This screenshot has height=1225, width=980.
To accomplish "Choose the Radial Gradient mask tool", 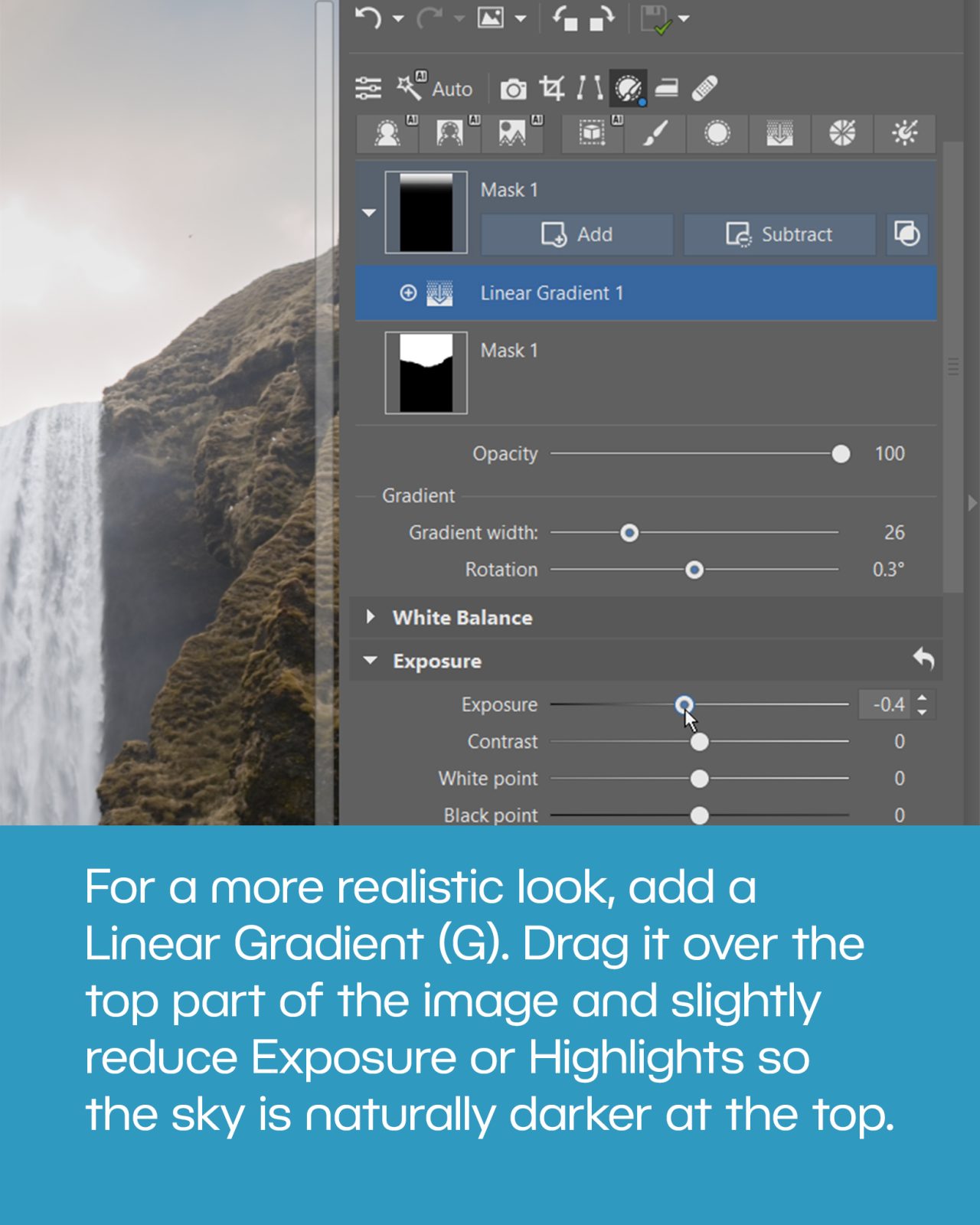I will 717,134.
